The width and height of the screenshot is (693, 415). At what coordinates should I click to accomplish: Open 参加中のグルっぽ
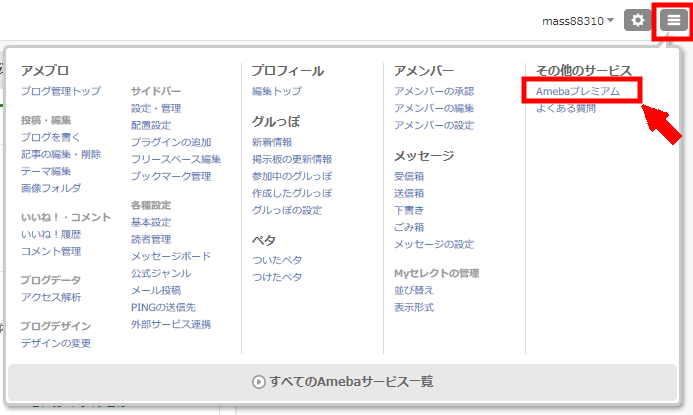[292, 176]
